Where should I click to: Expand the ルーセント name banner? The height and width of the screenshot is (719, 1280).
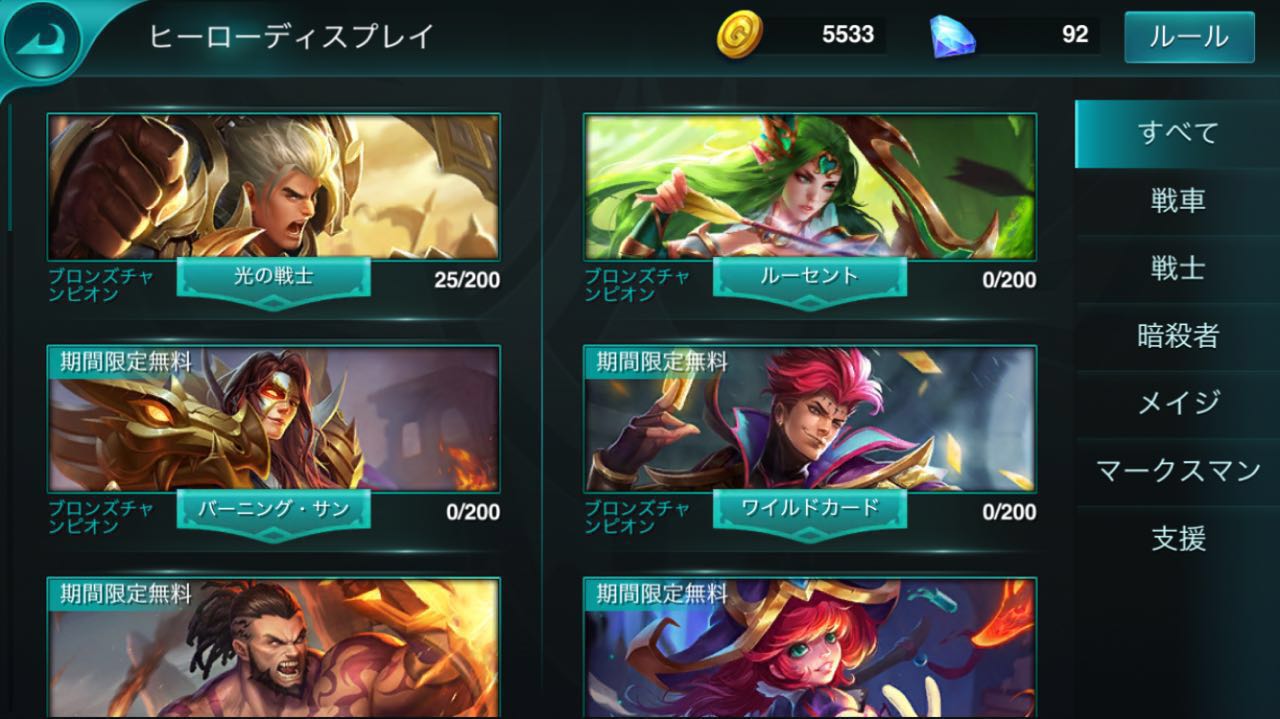(x=810, y=279)
